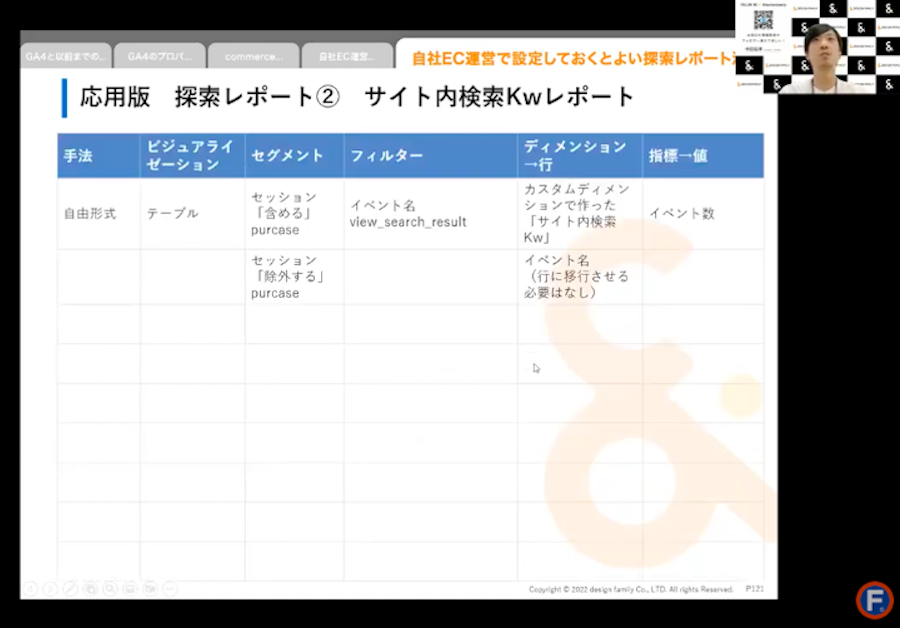Open more slideshow options ellipsis
This screenshot has height=628, width=900.
170,589
